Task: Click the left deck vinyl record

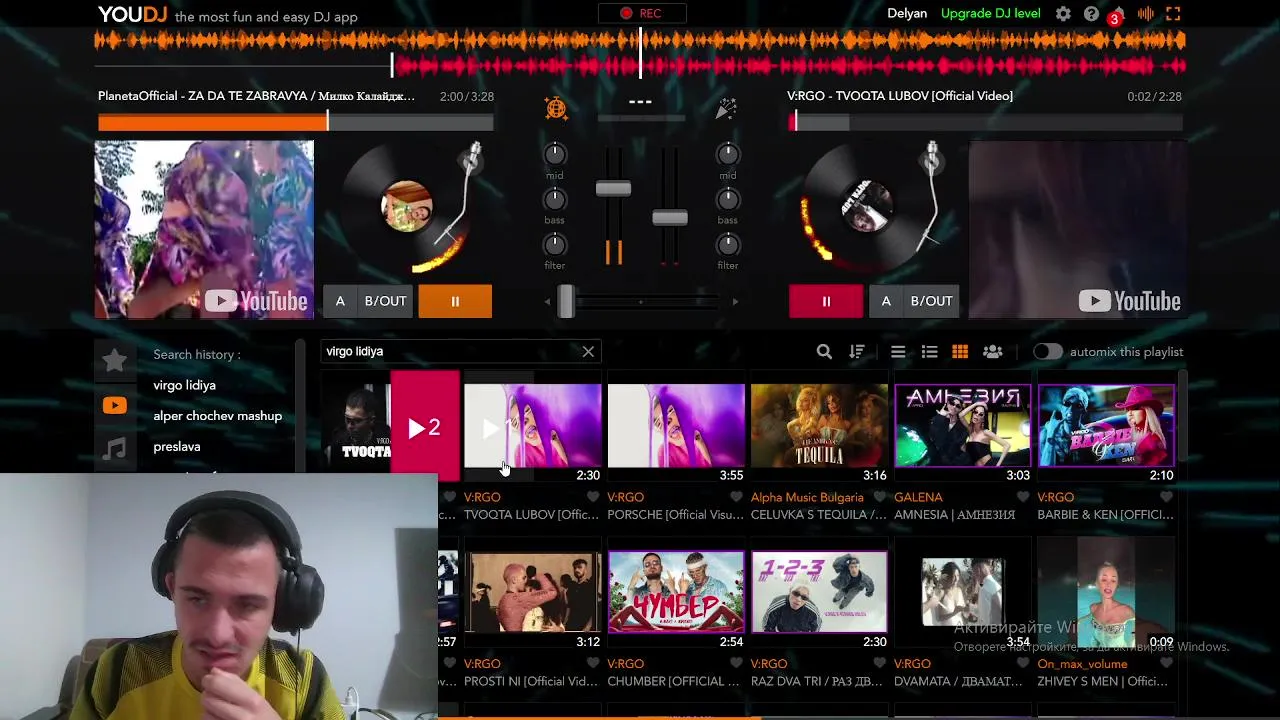Action: click(x=408, y=208)
